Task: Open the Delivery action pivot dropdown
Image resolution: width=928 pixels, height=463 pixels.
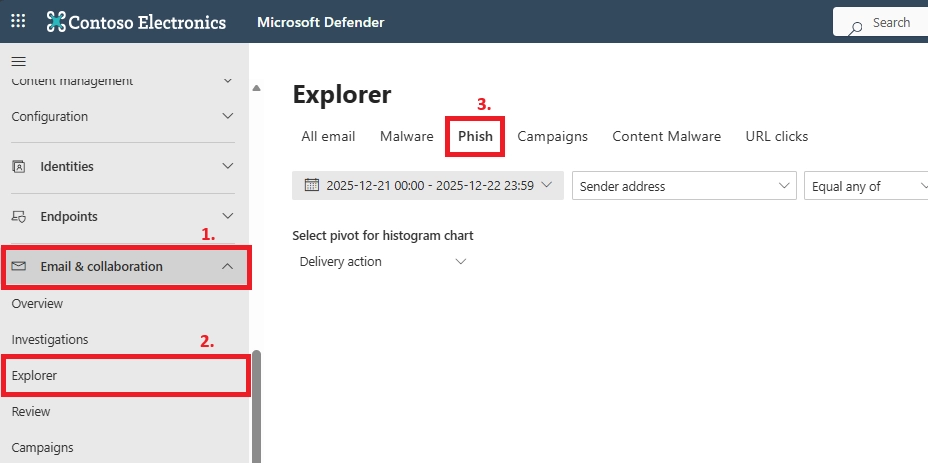Action: point(382,262)
